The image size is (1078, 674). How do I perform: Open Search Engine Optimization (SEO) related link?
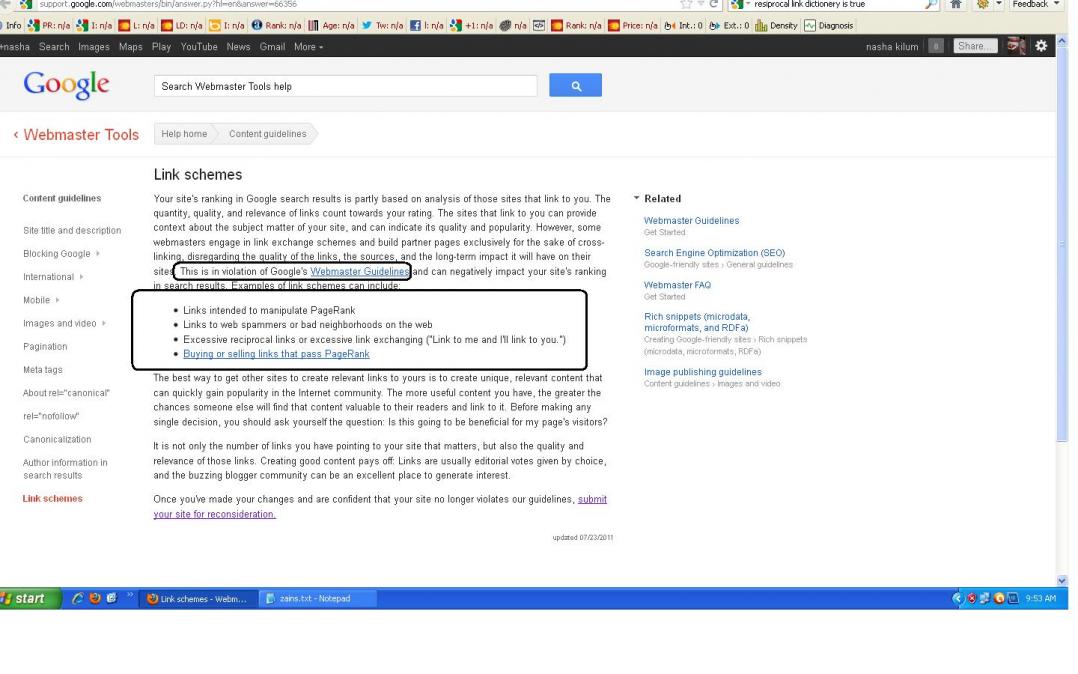click(x=714, y=253)
